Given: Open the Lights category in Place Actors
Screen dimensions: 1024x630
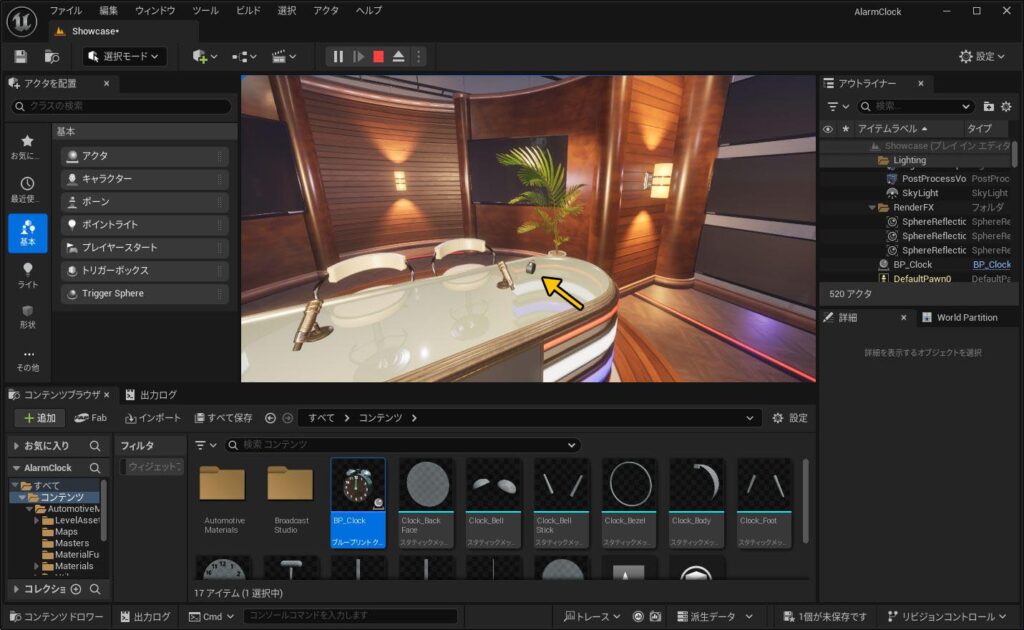Looking at the screenshot, I should pyautogui.click(x=28, y=275).
